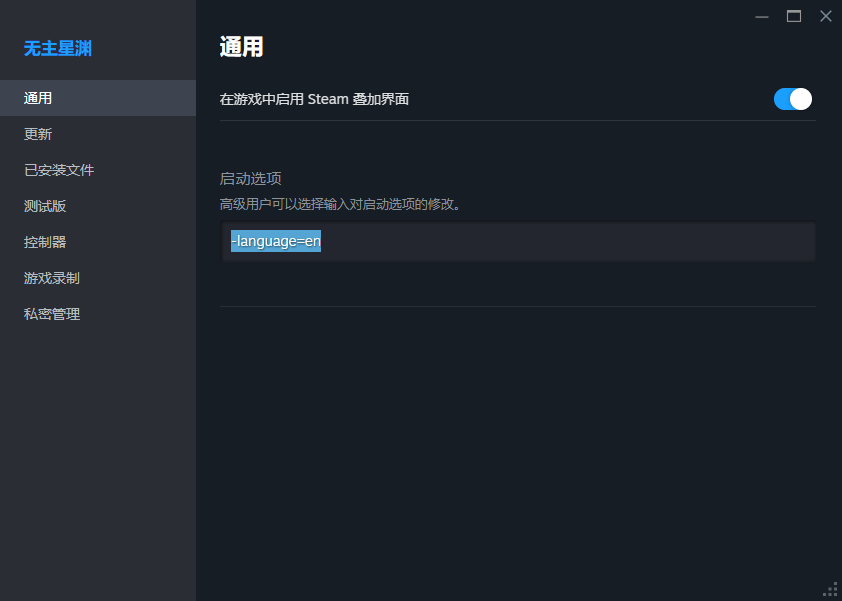The height and width of the screenshot is (601, 842).
Task: Click the launch options input field
Action: [518, 241]
